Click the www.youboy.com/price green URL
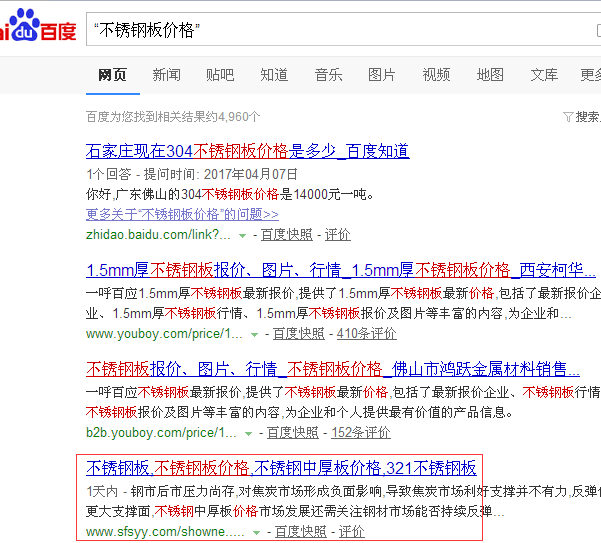The height and width of the screenshot is (543, 601). pyautogui.click(x=164, y=333)
